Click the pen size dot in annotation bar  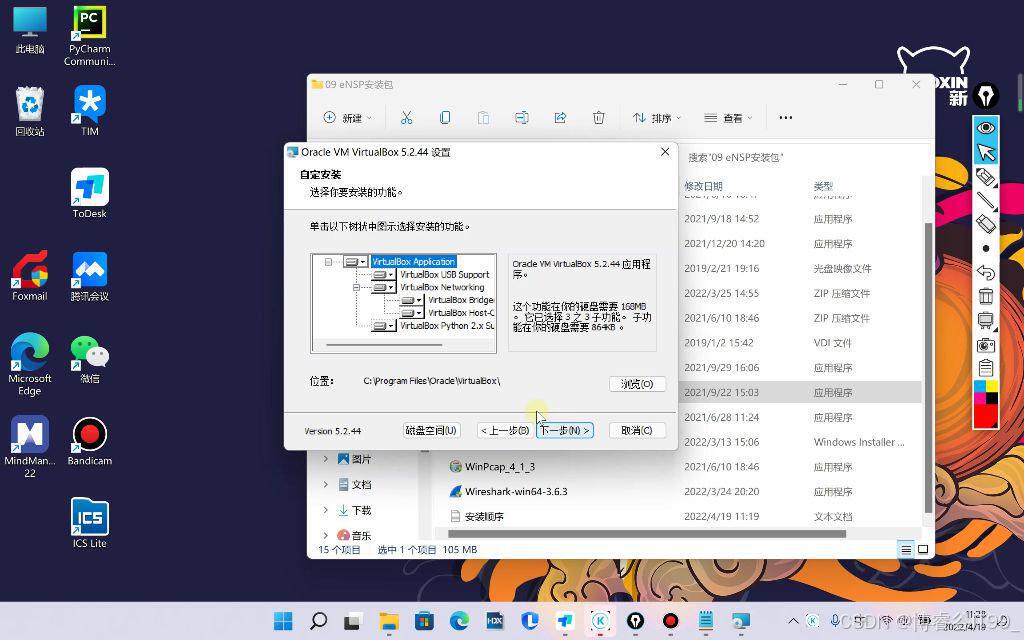coord(985,248)
